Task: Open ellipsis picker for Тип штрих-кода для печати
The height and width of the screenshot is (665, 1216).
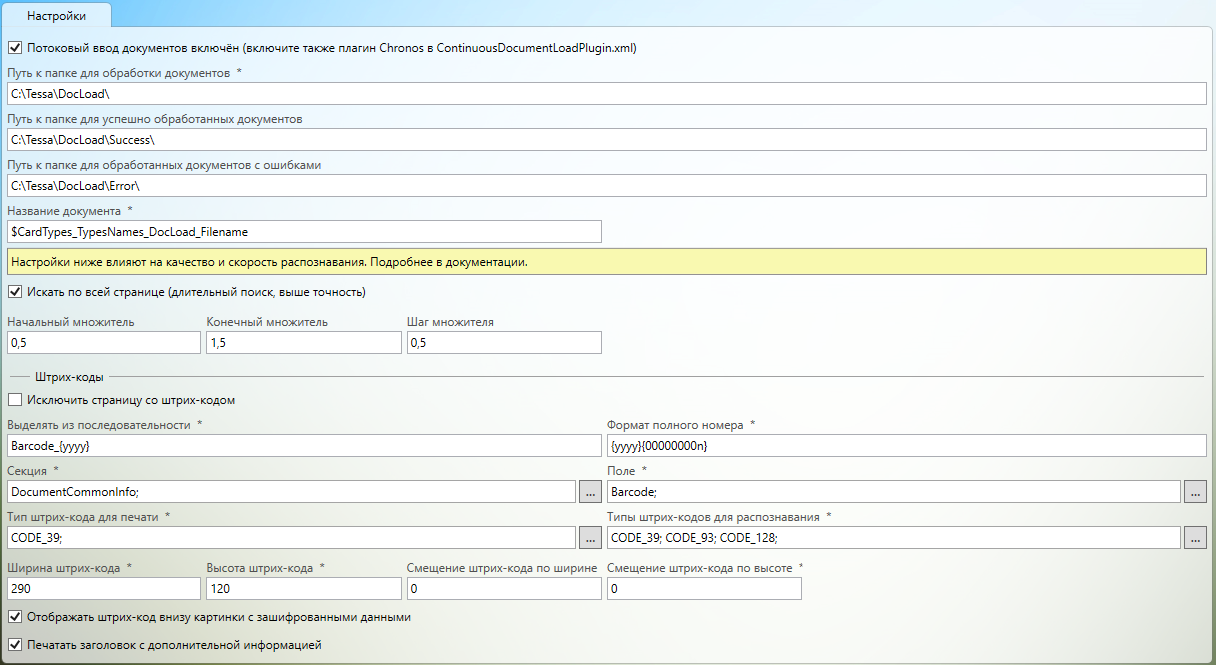Action: 590,538
